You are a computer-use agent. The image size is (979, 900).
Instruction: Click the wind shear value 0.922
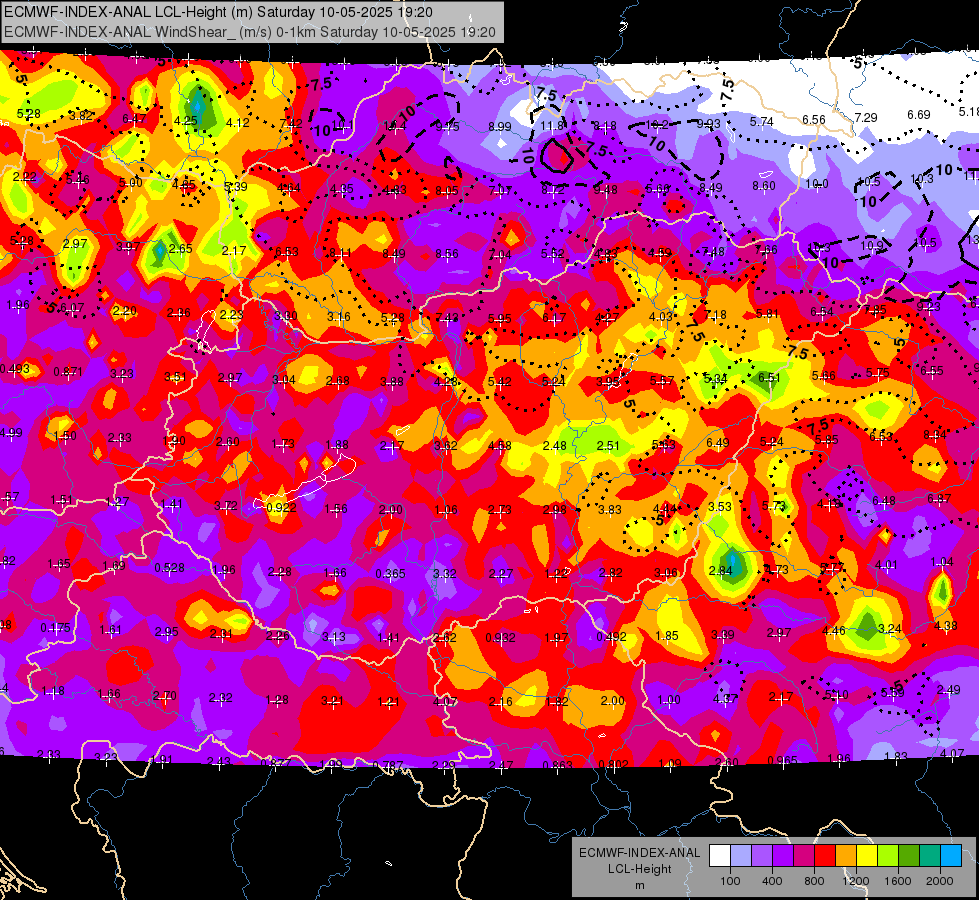(x=282, y=508)
